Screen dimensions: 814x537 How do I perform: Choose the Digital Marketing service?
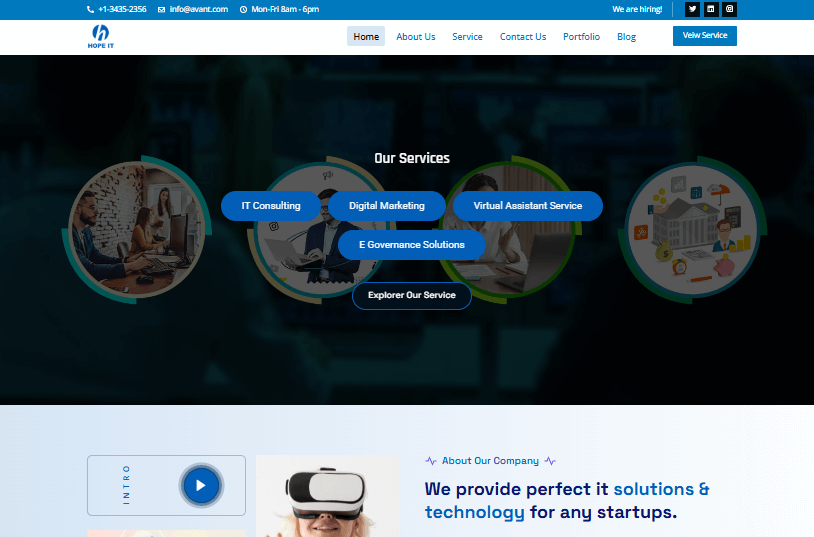[x=387, y=206]
